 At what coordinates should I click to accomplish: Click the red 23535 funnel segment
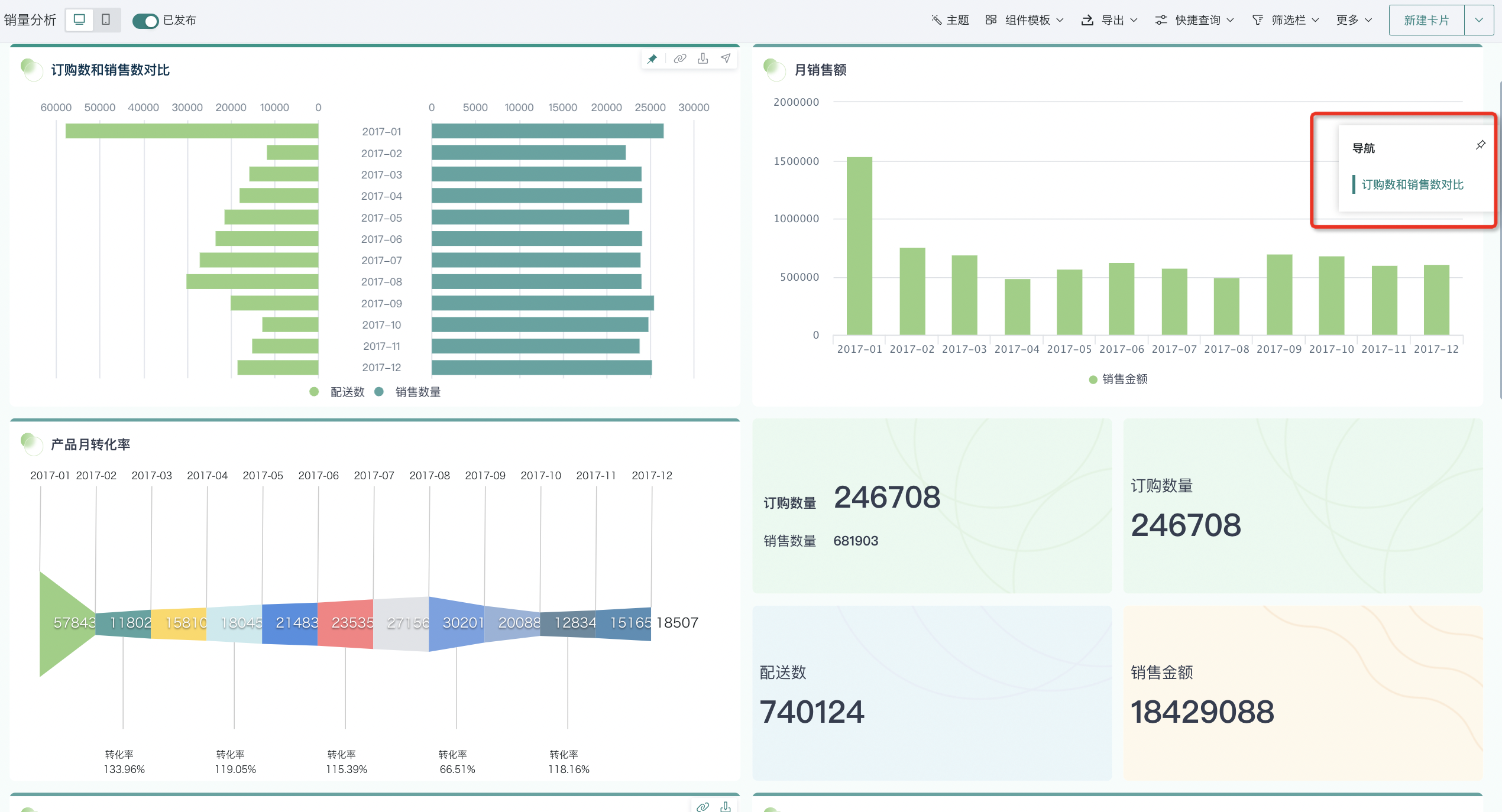pyautogui.click(x=345, y=623)
